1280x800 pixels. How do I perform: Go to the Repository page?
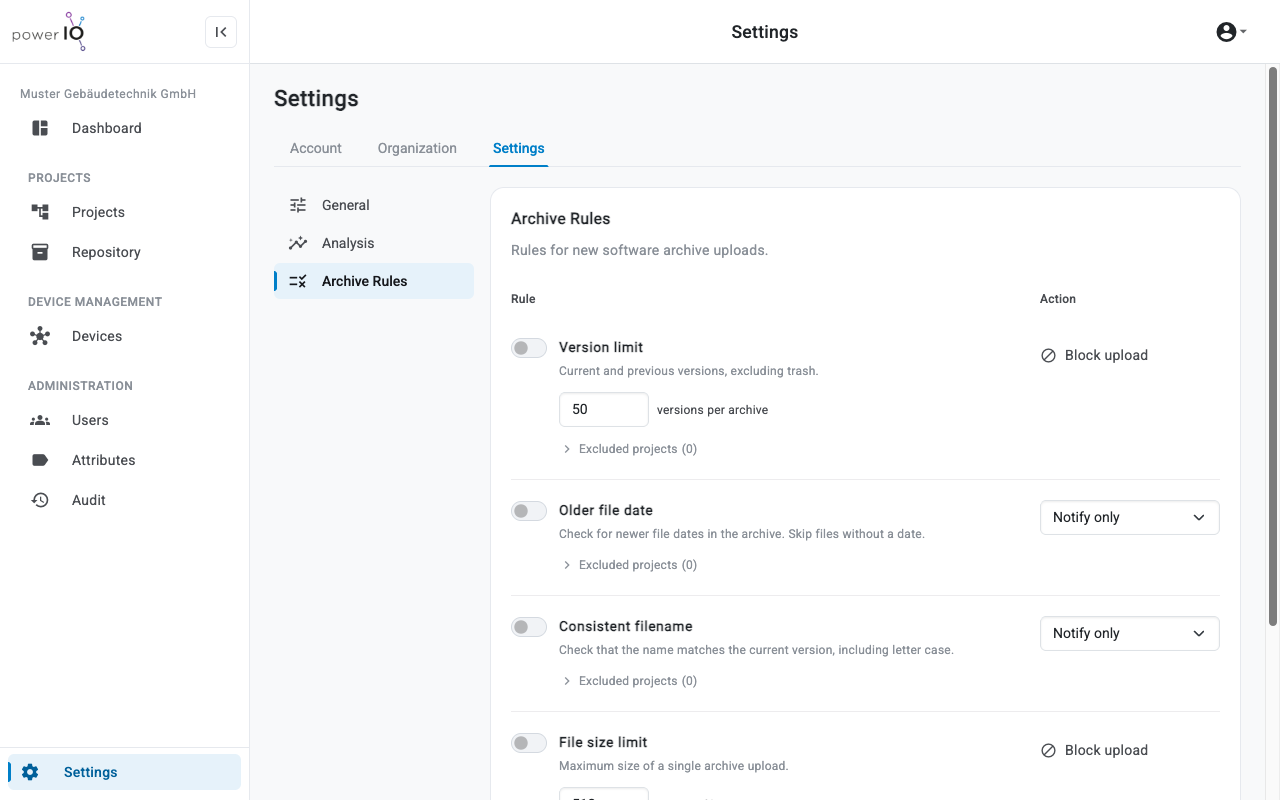(124, 252)
